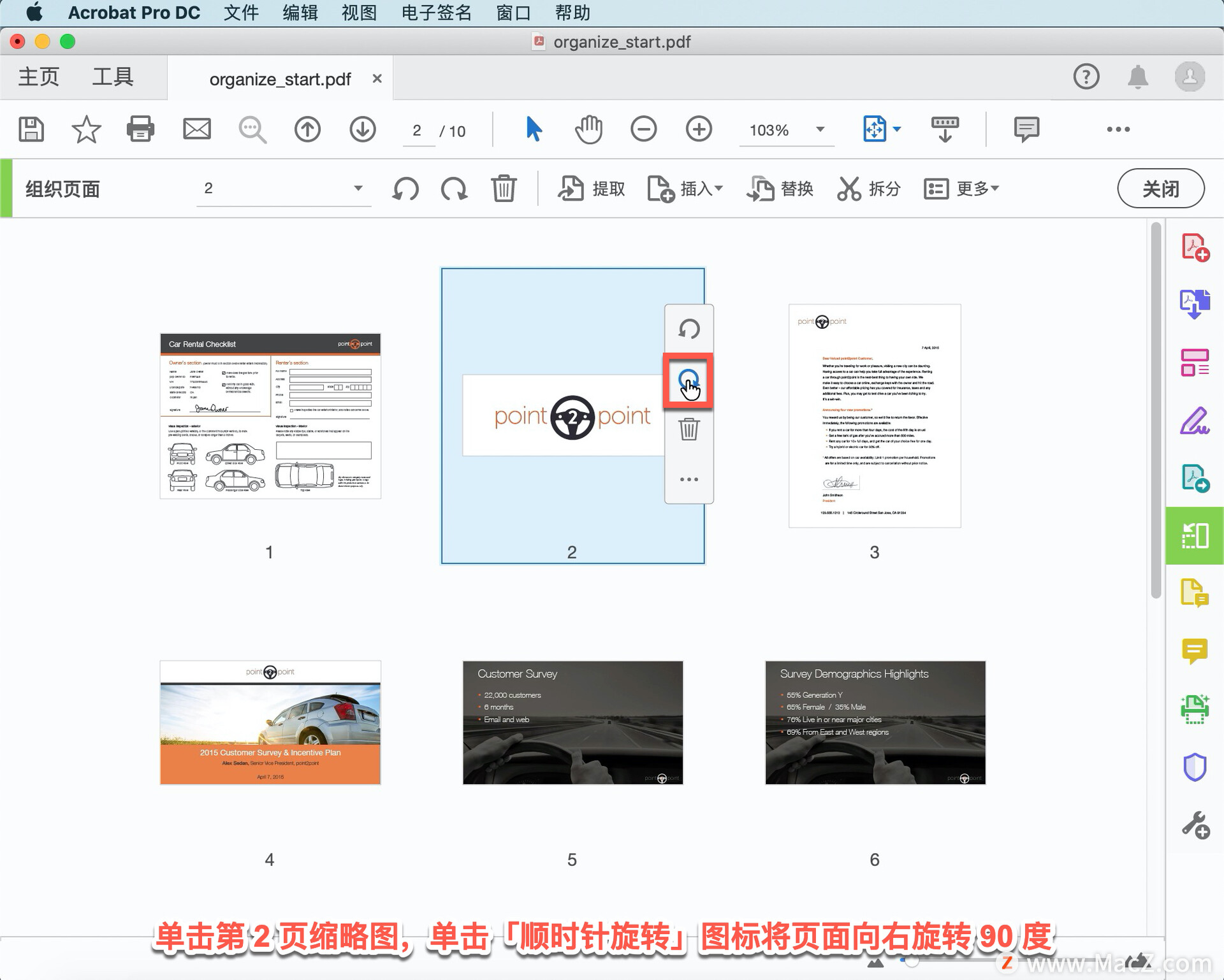Open the page range selector dropdown
The image size is (1224, 980).
(358, 189)
